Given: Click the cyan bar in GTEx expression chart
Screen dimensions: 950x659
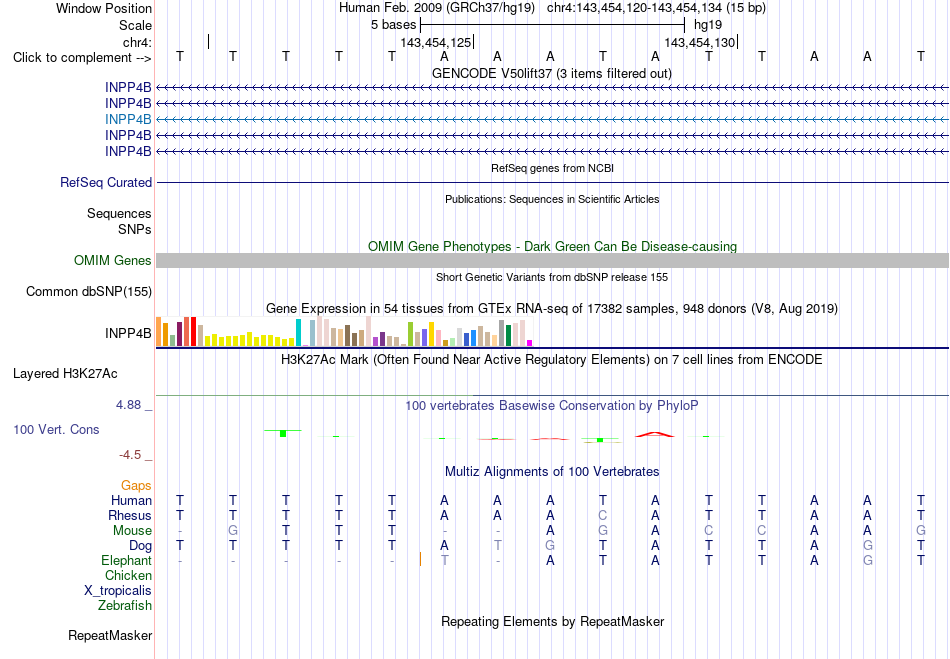Looking at the screenshot, I should point(298,333).
